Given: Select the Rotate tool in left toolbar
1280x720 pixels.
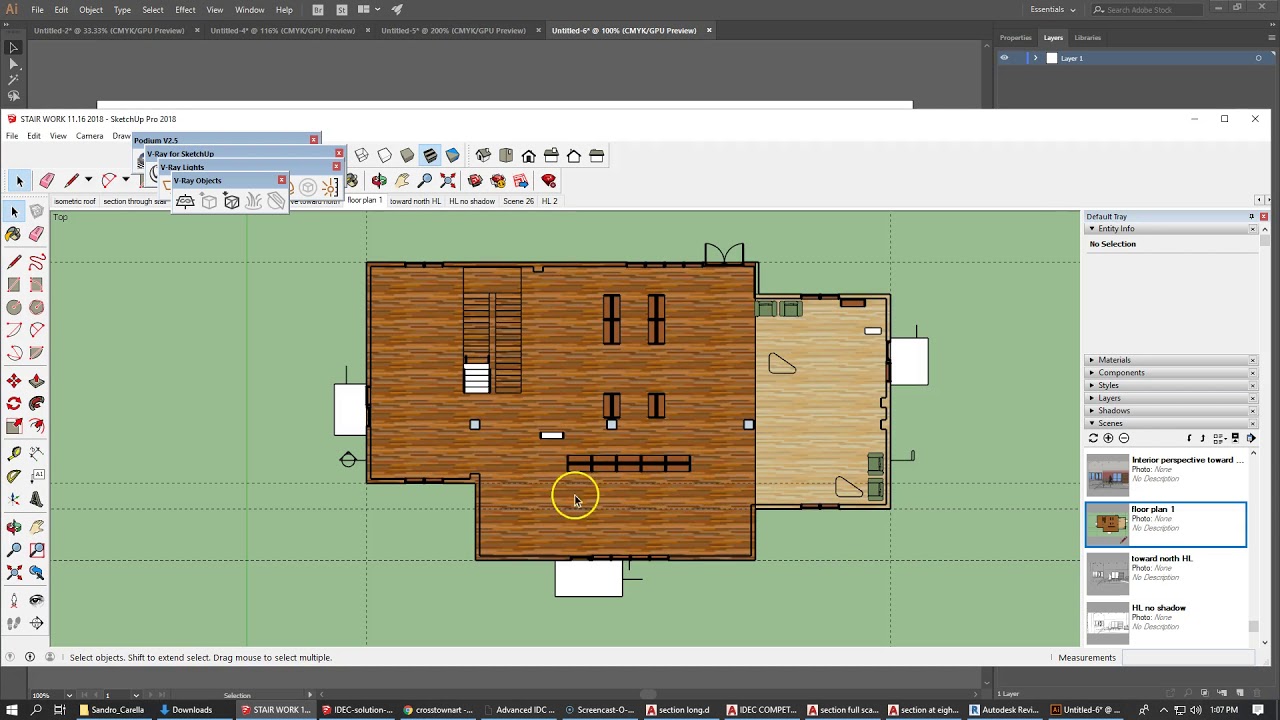Looking at the screenshot, I should (14, 402).
